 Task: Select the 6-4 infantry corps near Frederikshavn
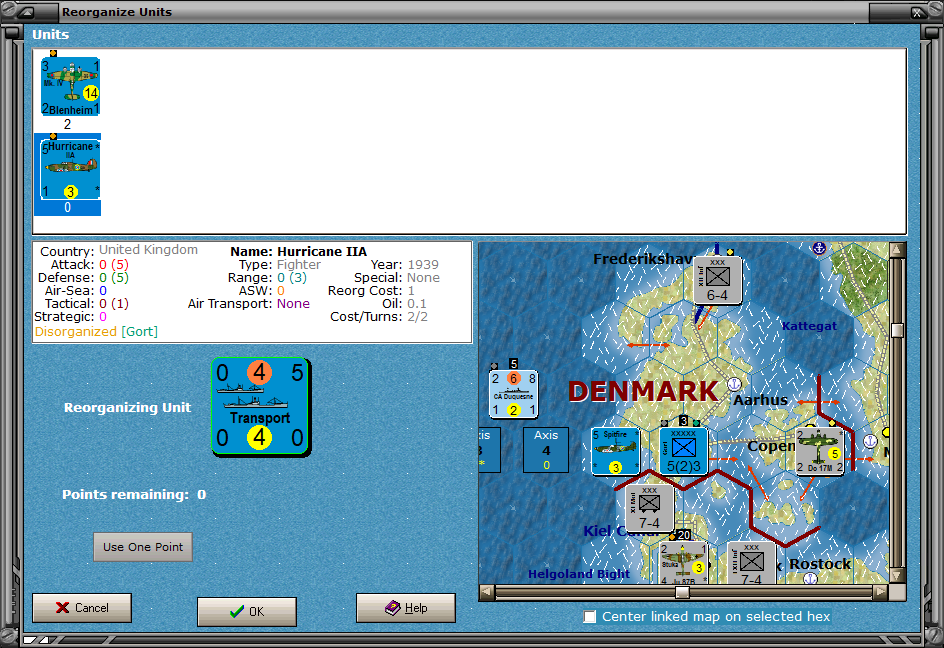tap(717, 280)
